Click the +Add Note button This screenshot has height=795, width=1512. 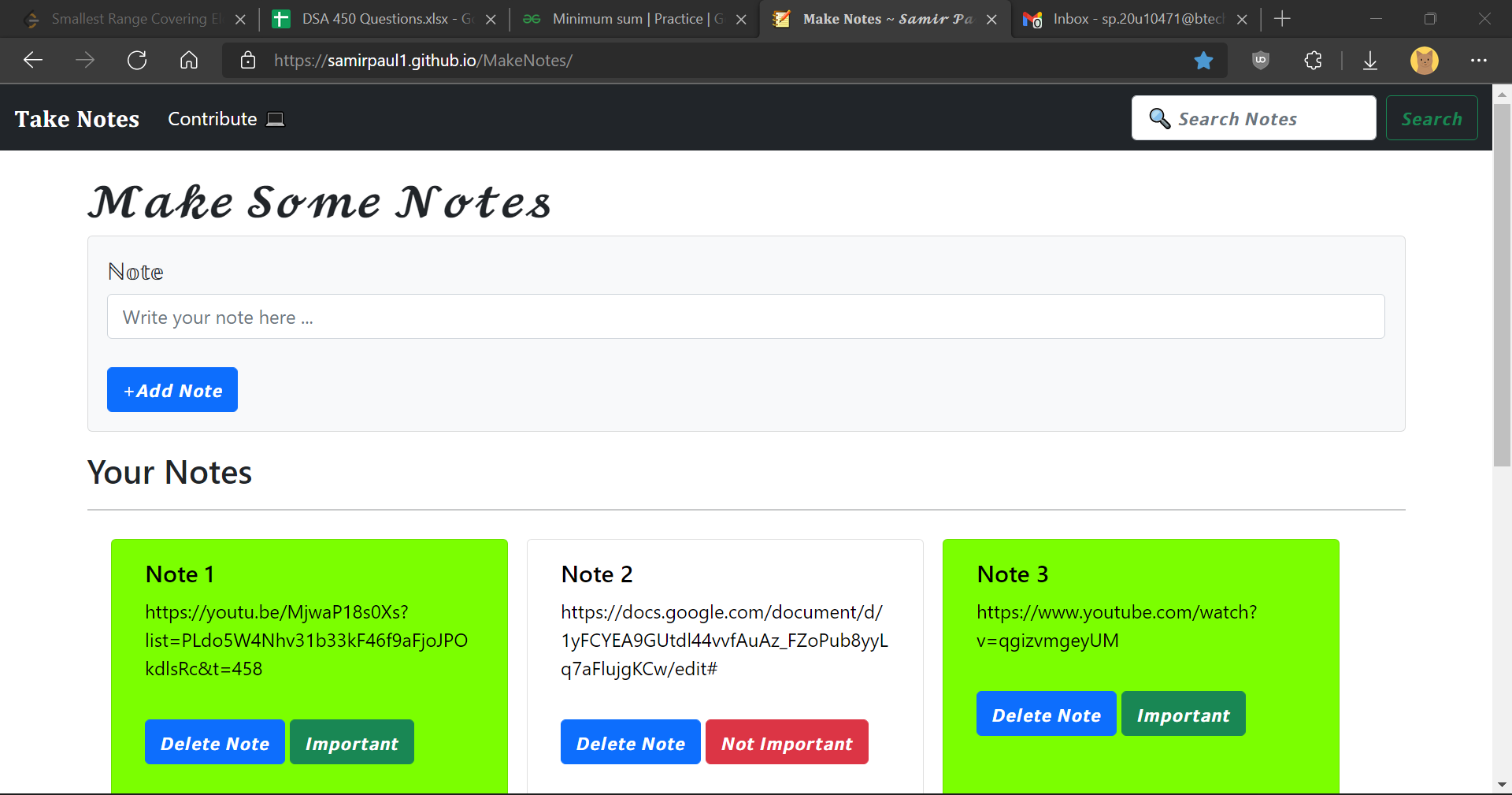coord(172,390)
